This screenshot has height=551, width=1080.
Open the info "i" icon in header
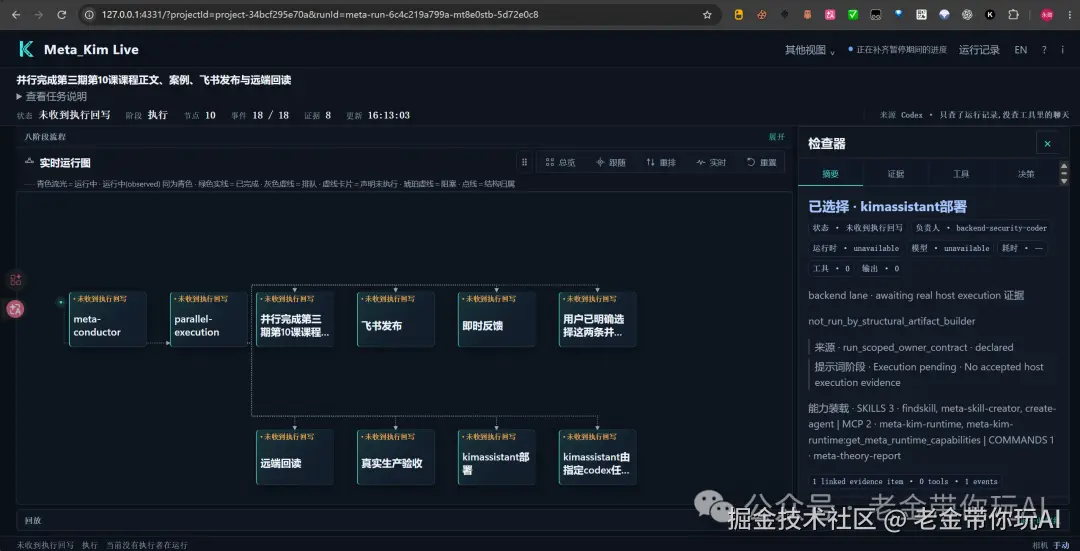tap(1062, 50)
